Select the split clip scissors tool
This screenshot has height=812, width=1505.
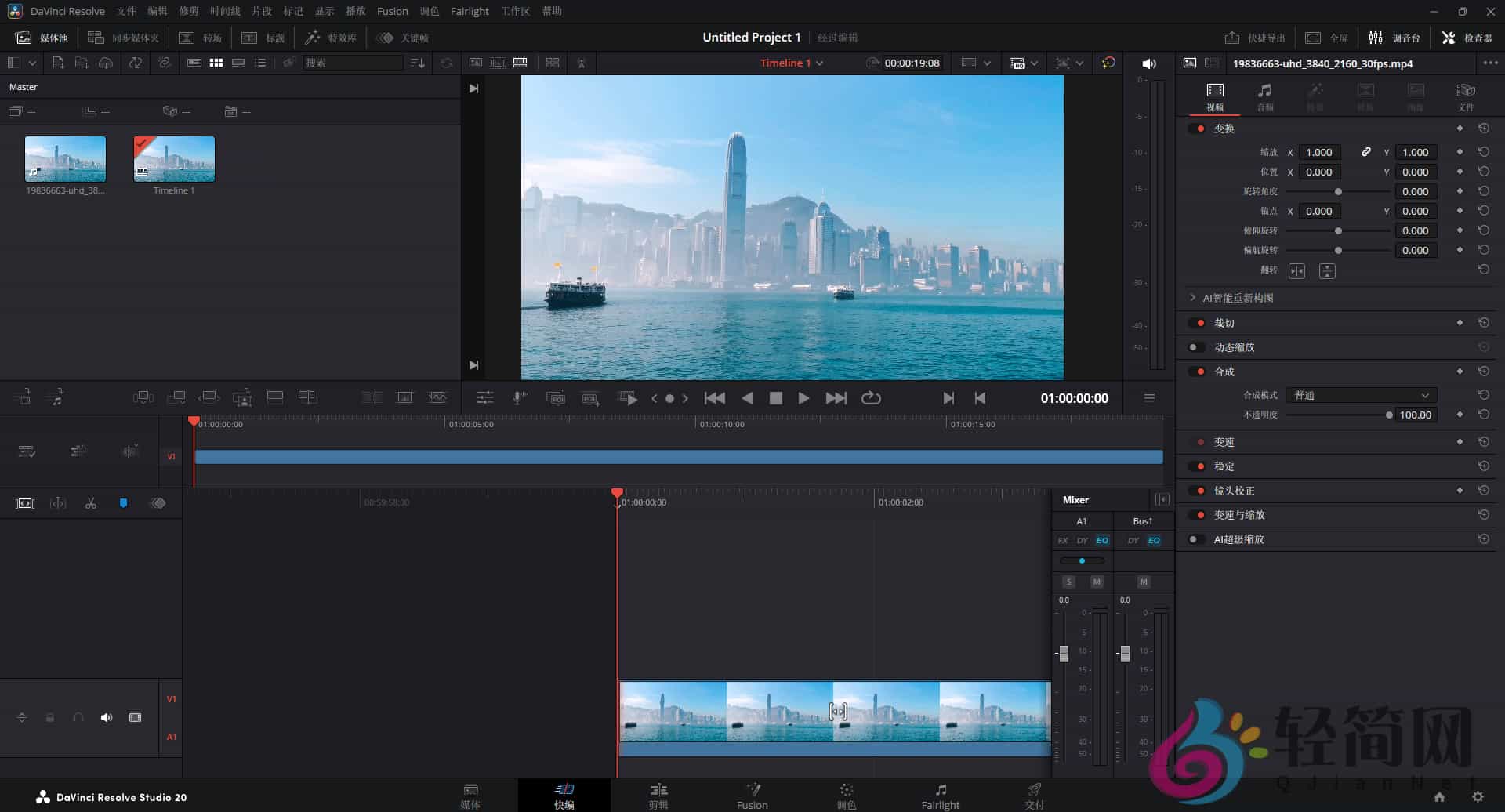[90, 502]
